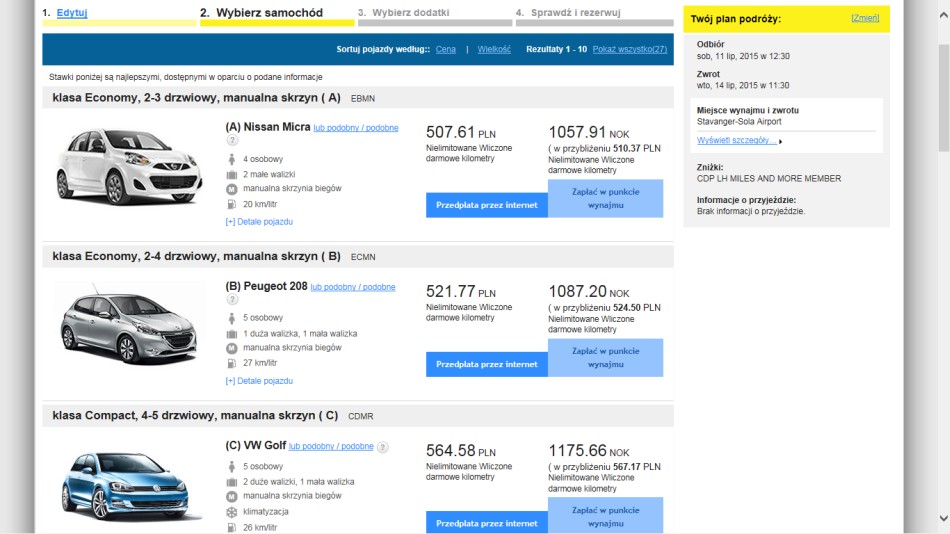Click the fuel pump icon for VW Golf
950x534 pixels.
click(231, 528)
